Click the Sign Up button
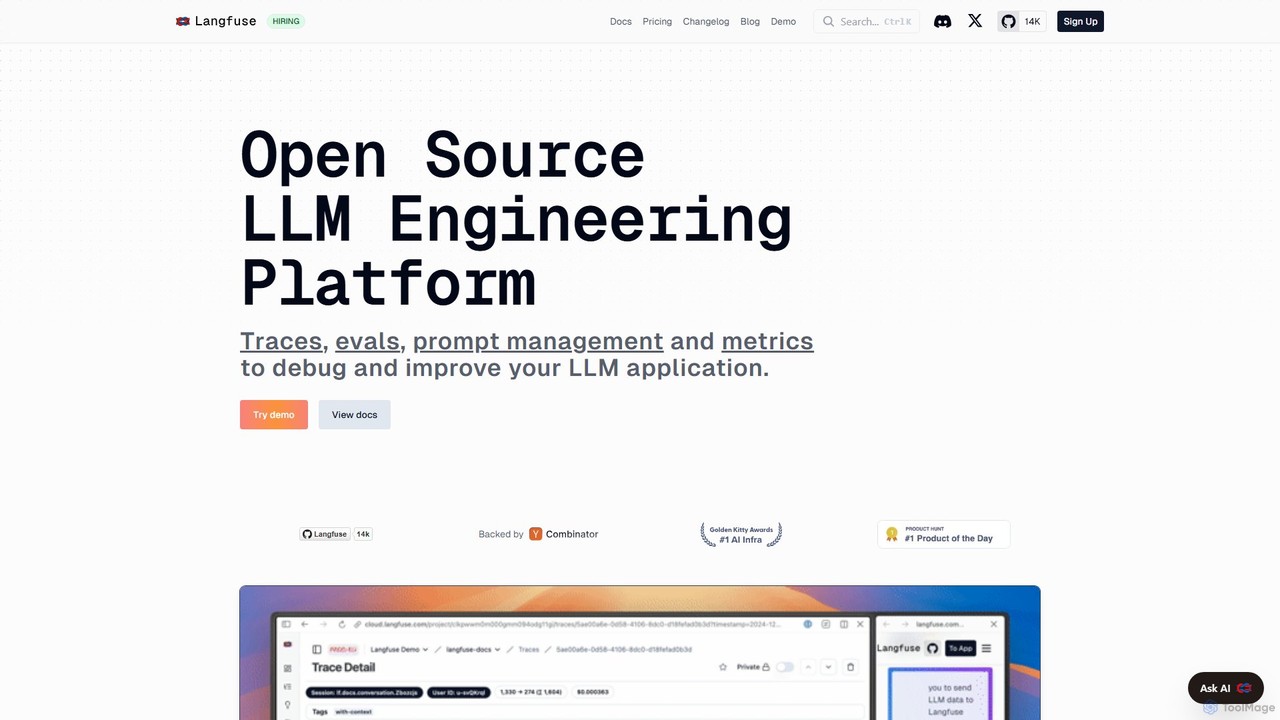This screenshot has width=1280, height=720. click(x=1080, y=21)
